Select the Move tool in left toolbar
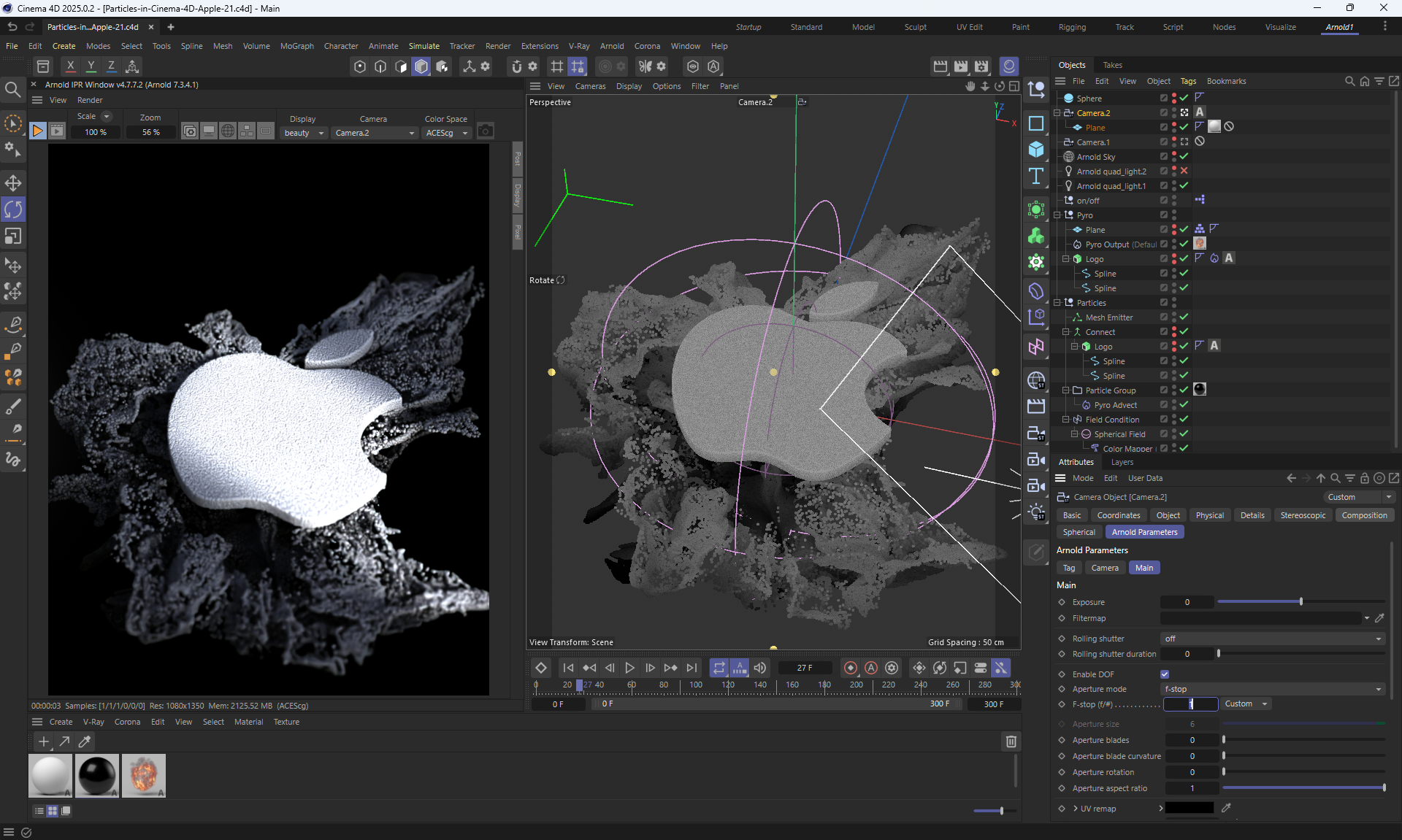Viewport: 1402px width, 840px height. click(x=13, y=182)
